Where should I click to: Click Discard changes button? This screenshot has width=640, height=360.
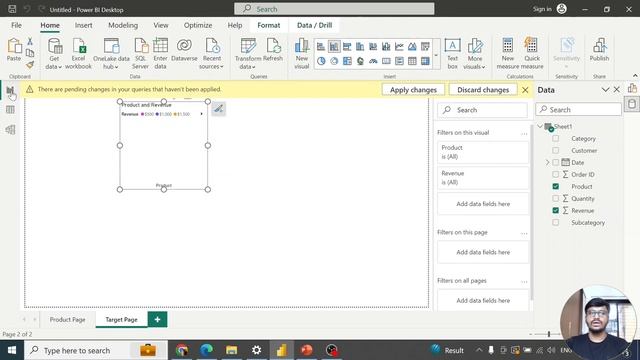click(483, 90)
